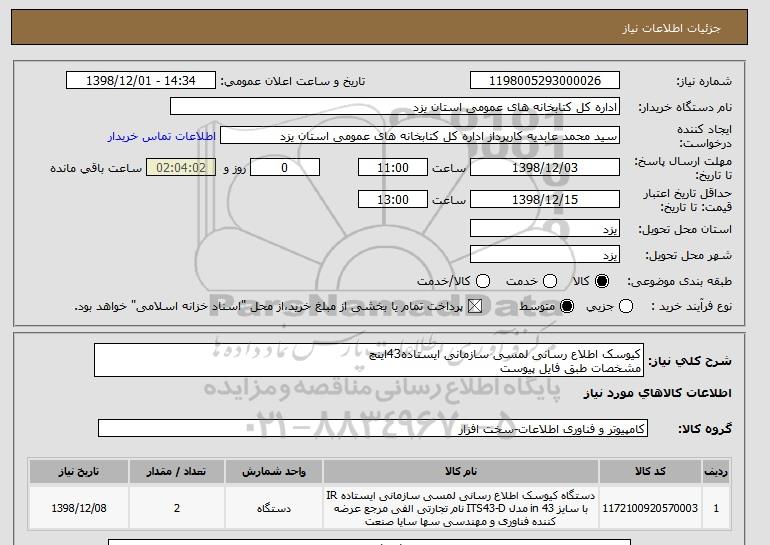Screen dimensions: 770x545
Task: Click the quantity cell showing 2
Action: tap(177, 508)
